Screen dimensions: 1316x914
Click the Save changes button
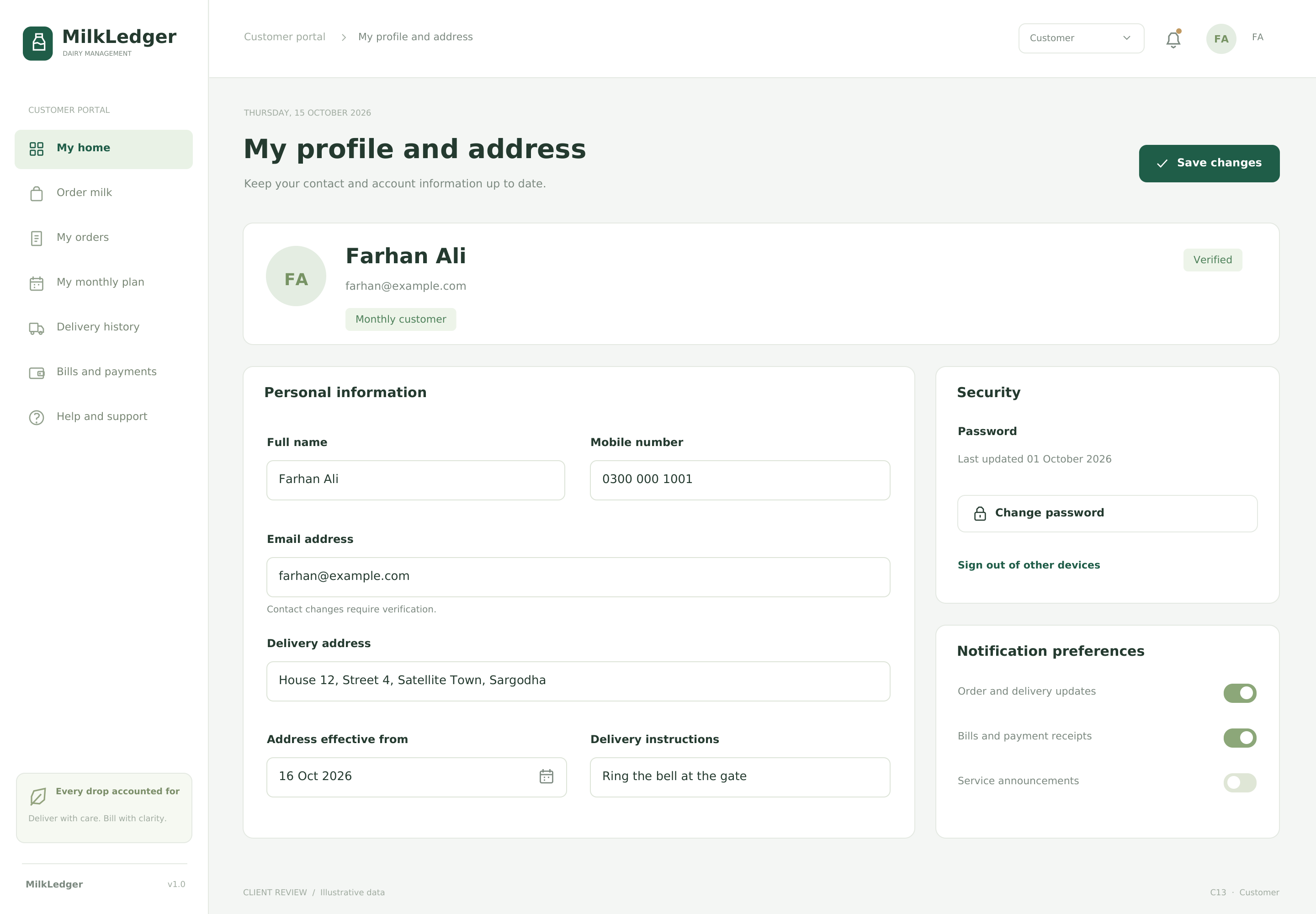coord(1209,163)
